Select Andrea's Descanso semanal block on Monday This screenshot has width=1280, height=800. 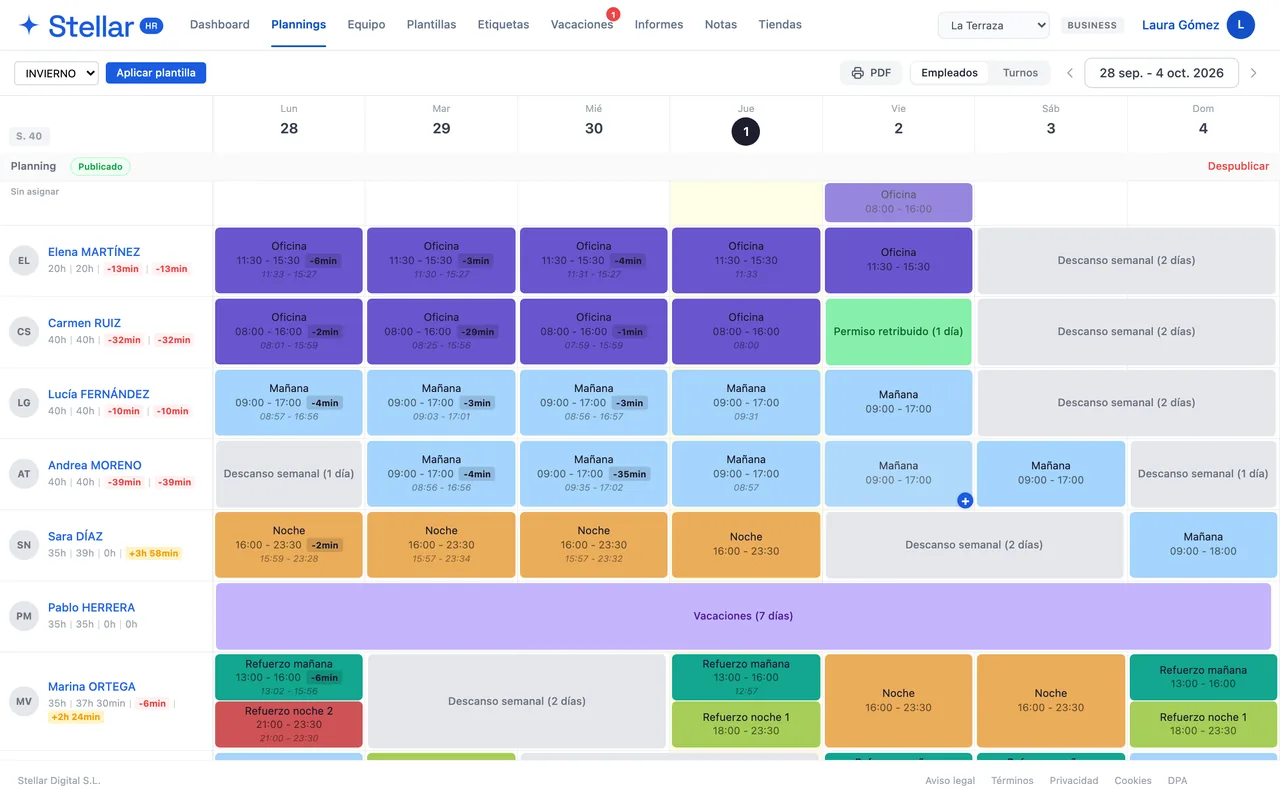point(289,473)
